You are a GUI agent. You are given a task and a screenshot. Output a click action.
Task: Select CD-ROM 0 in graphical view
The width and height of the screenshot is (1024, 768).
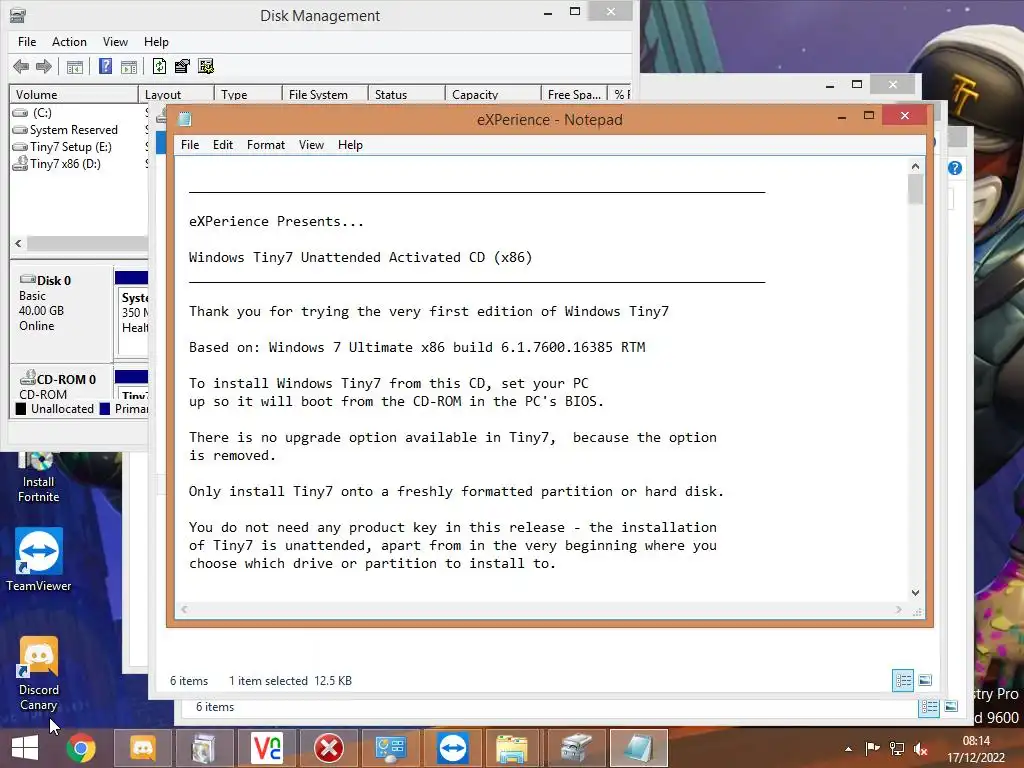pos(61,384)
